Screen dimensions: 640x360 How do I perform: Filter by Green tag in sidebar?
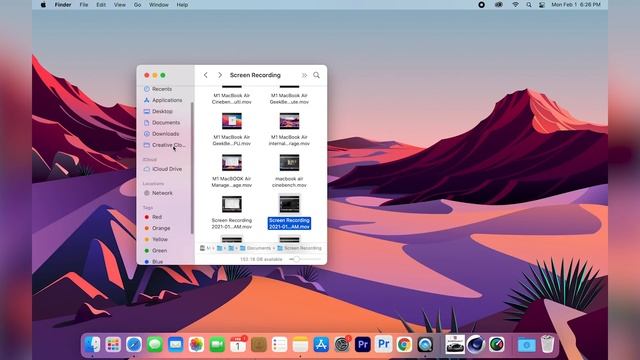156,250
